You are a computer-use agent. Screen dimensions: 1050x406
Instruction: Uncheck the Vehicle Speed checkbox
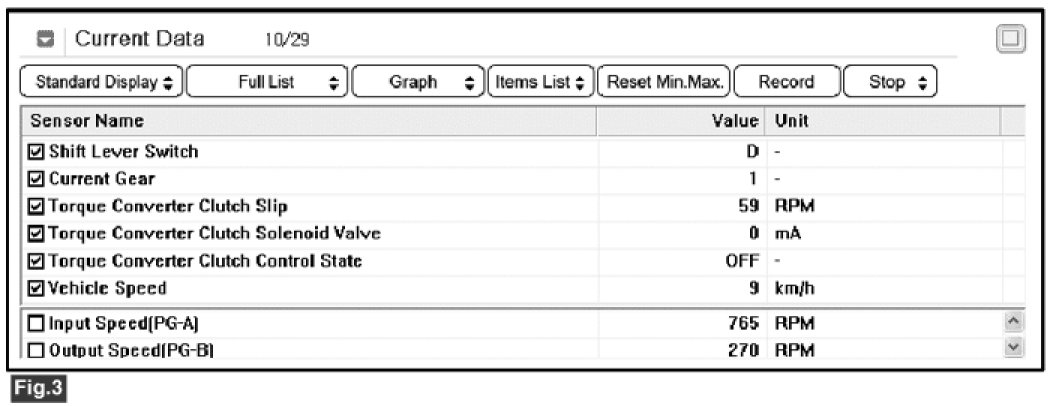click(x=37, y=288)
